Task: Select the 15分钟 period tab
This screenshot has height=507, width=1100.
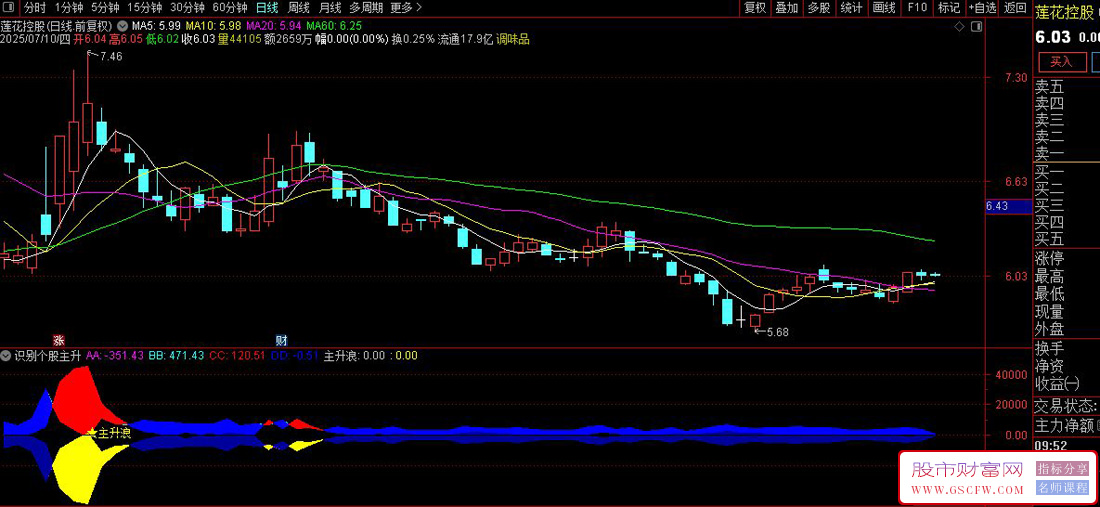Action: point(144,8)
